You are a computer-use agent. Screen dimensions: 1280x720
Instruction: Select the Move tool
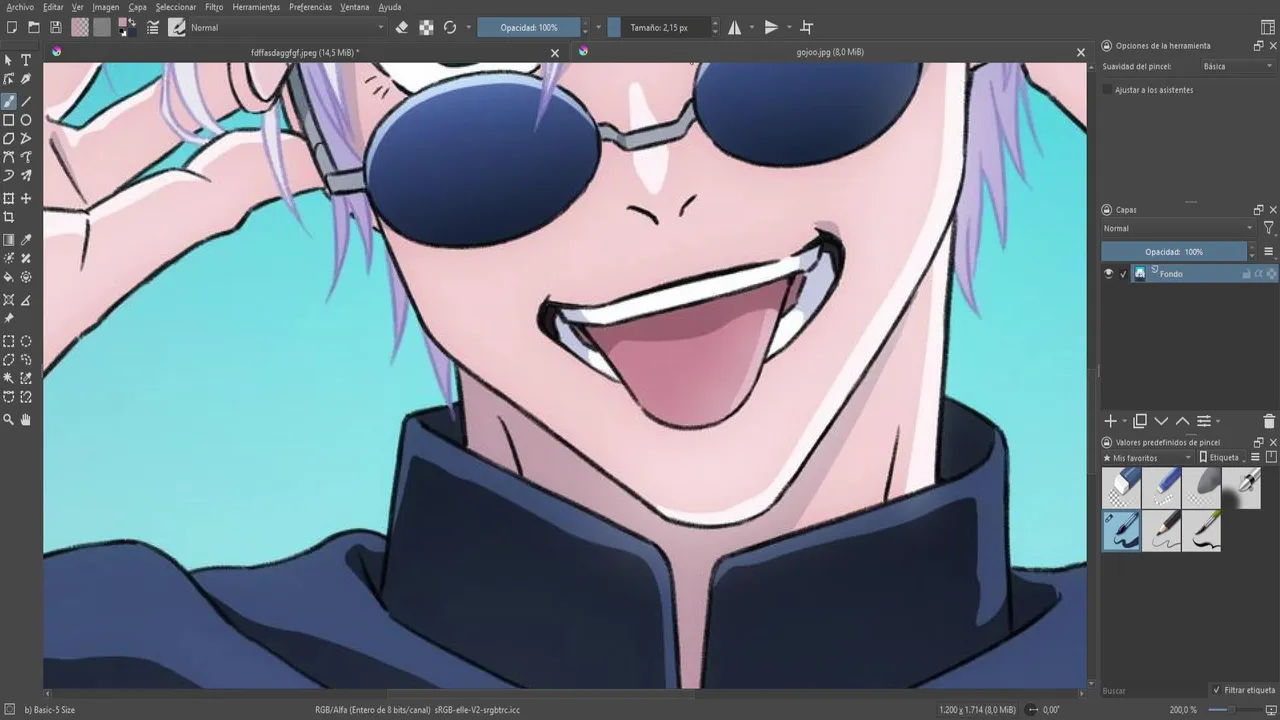[26, 198]
